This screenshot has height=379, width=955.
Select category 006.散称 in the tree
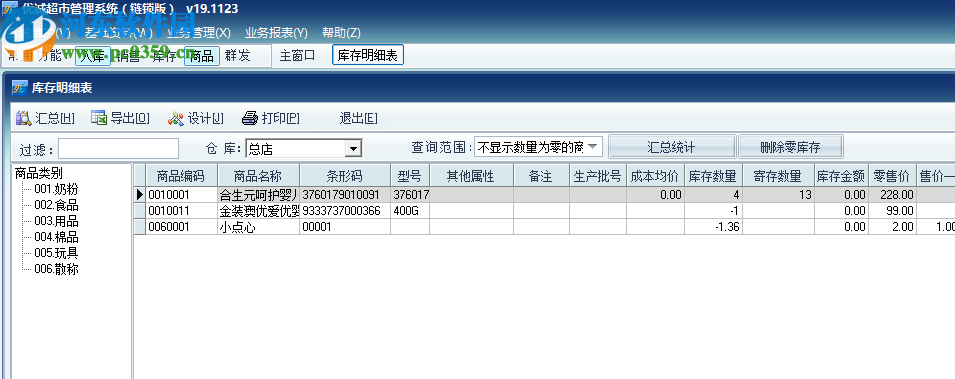[56, 269]
